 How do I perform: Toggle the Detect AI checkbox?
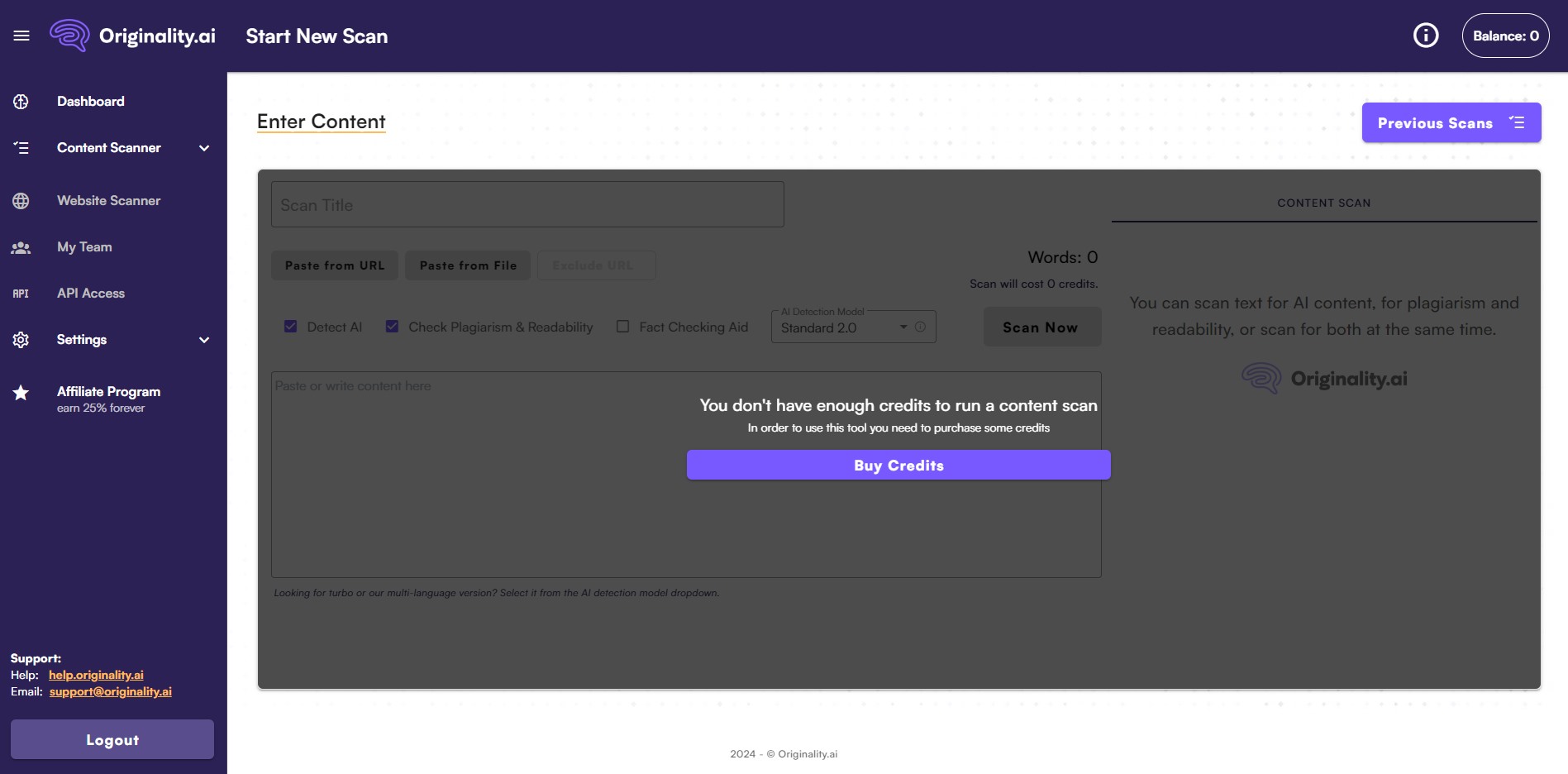[x=290, y=327]
